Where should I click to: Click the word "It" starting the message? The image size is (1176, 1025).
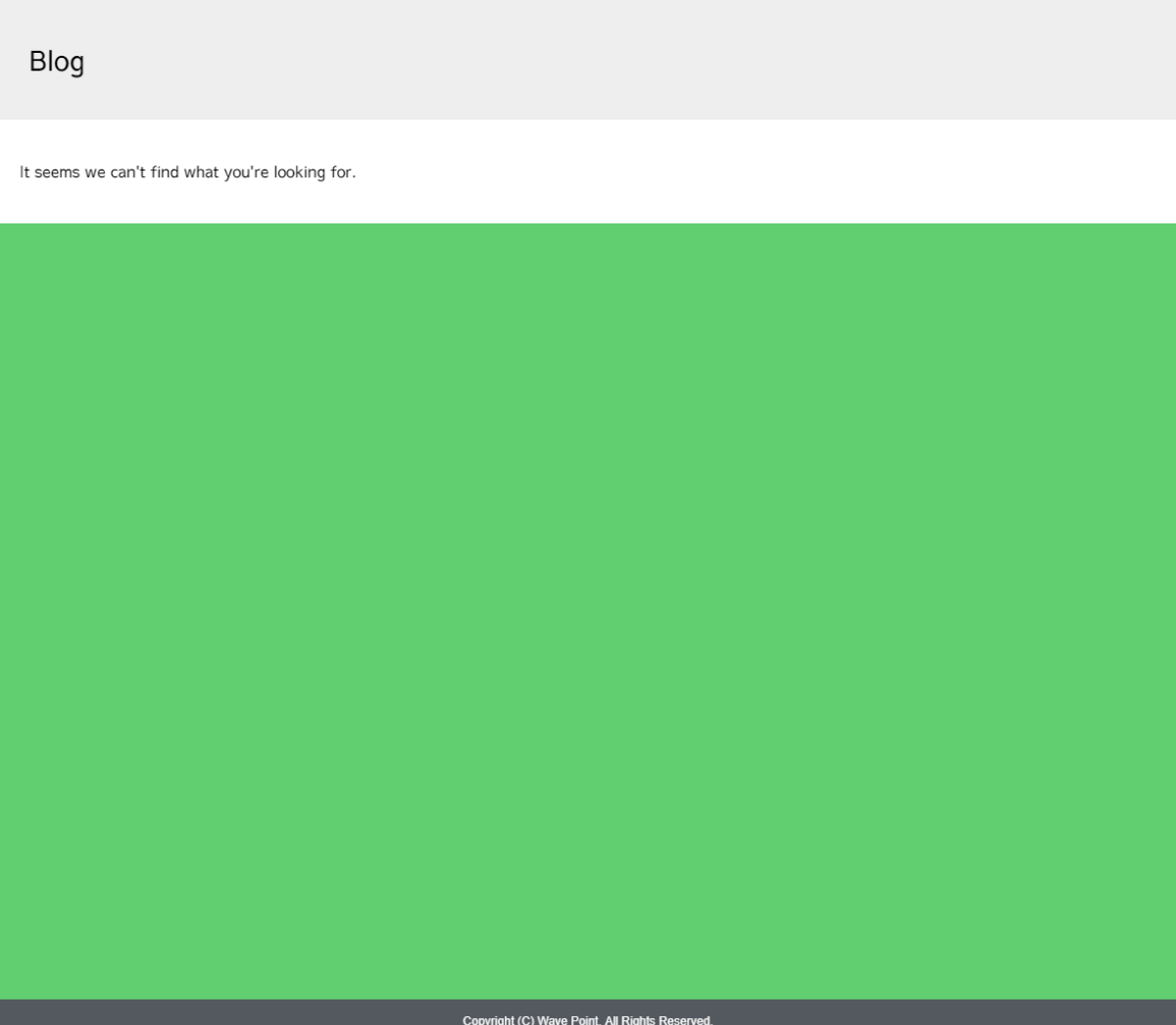[24, 172]
